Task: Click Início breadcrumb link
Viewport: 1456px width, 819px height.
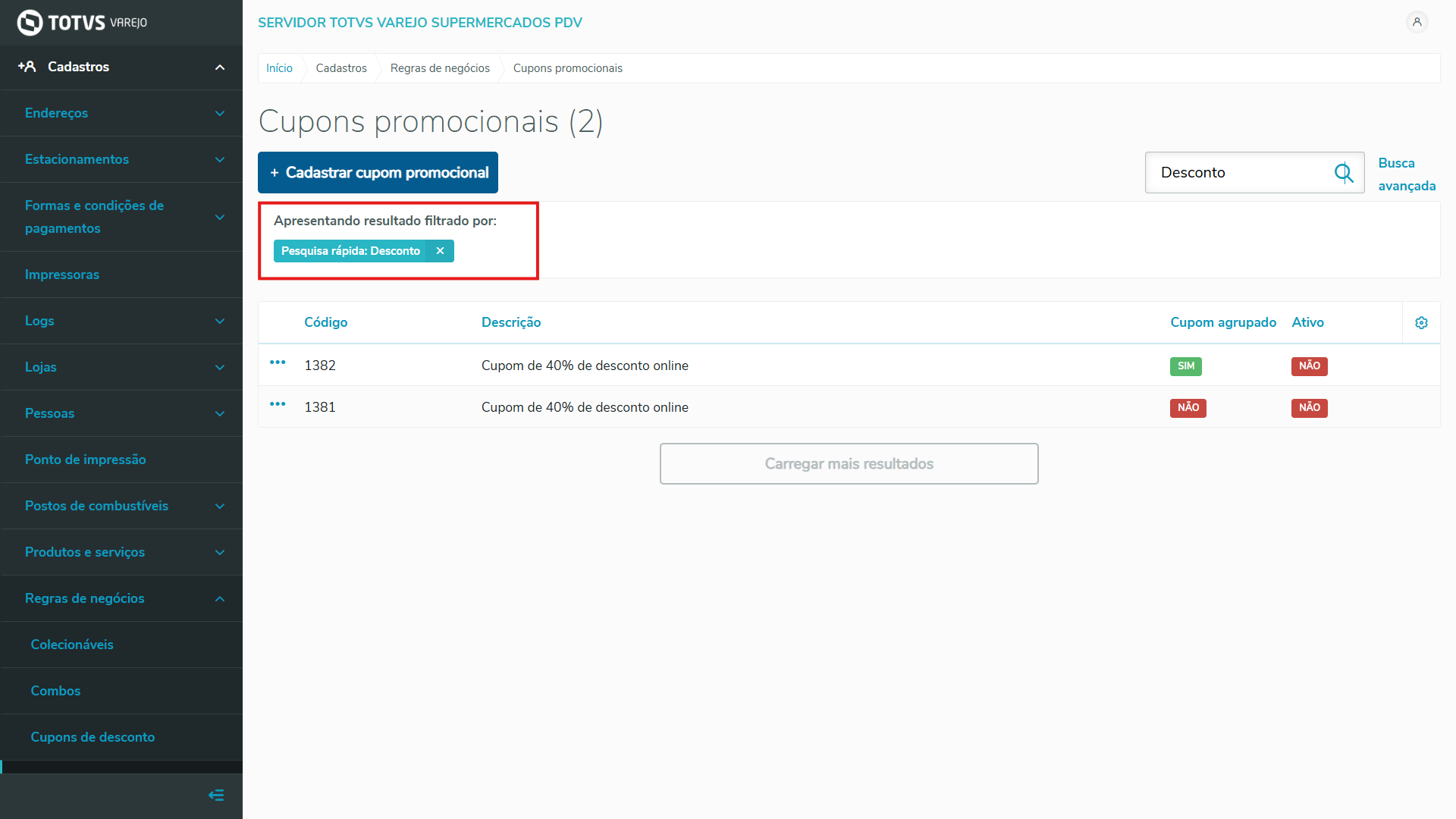Action: click(x=279, y=68)
